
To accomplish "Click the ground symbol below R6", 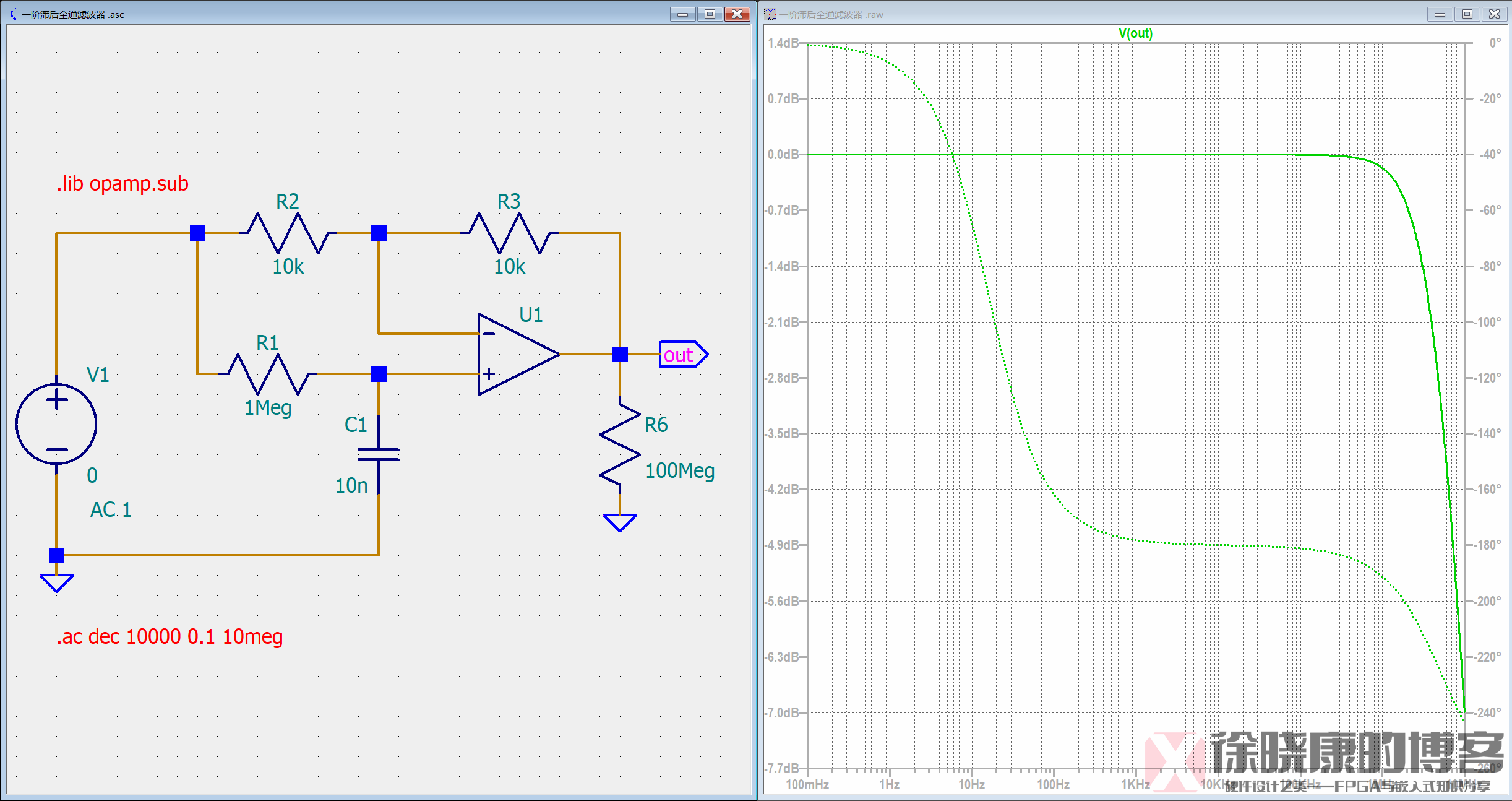I will 620,522.
